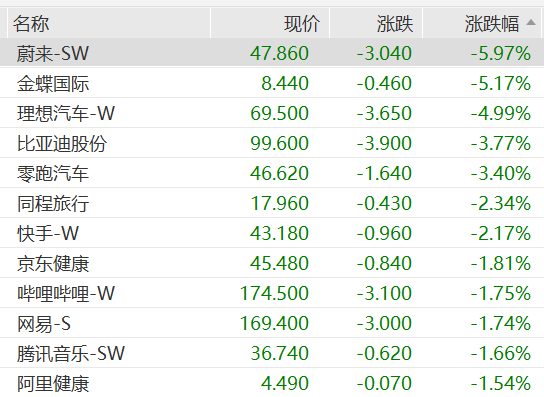Click the -1.74% percentage cell
The width and height of the screenshot is (544, 397).
pyautogui.click(x=501, y=323)
